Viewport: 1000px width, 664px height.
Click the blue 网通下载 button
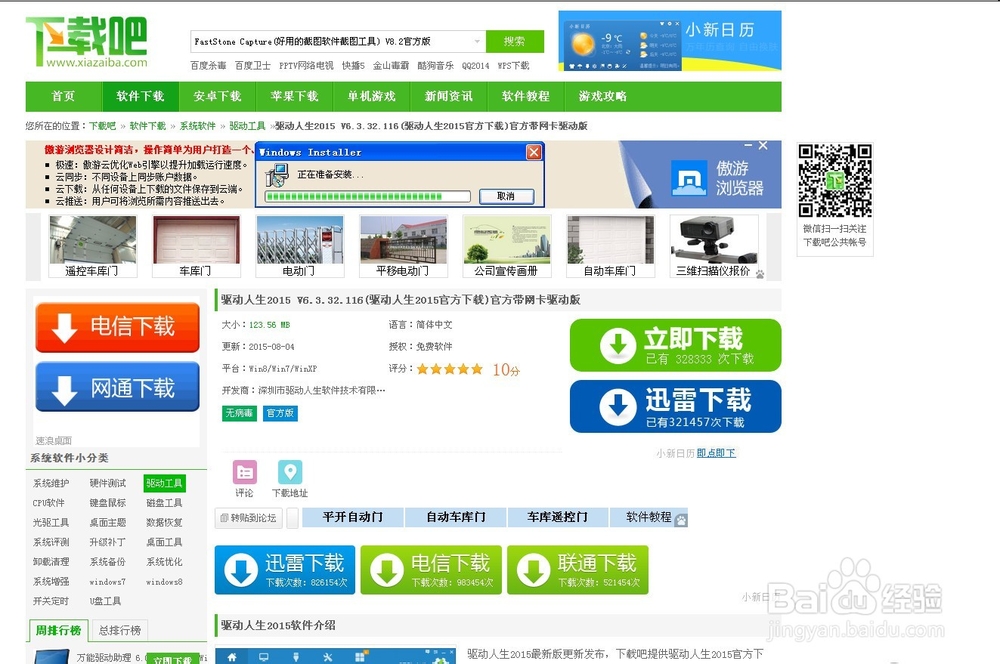117,388
